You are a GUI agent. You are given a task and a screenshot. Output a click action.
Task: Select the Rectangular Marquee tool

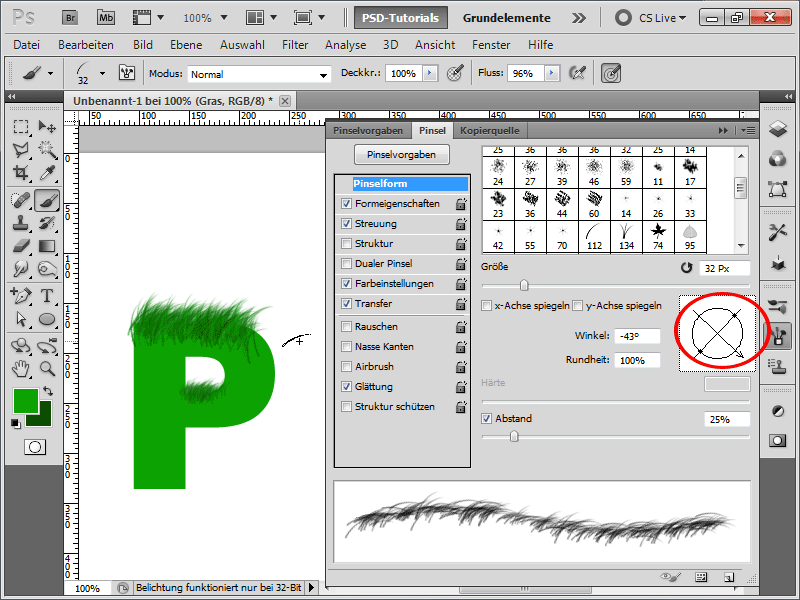21,126
